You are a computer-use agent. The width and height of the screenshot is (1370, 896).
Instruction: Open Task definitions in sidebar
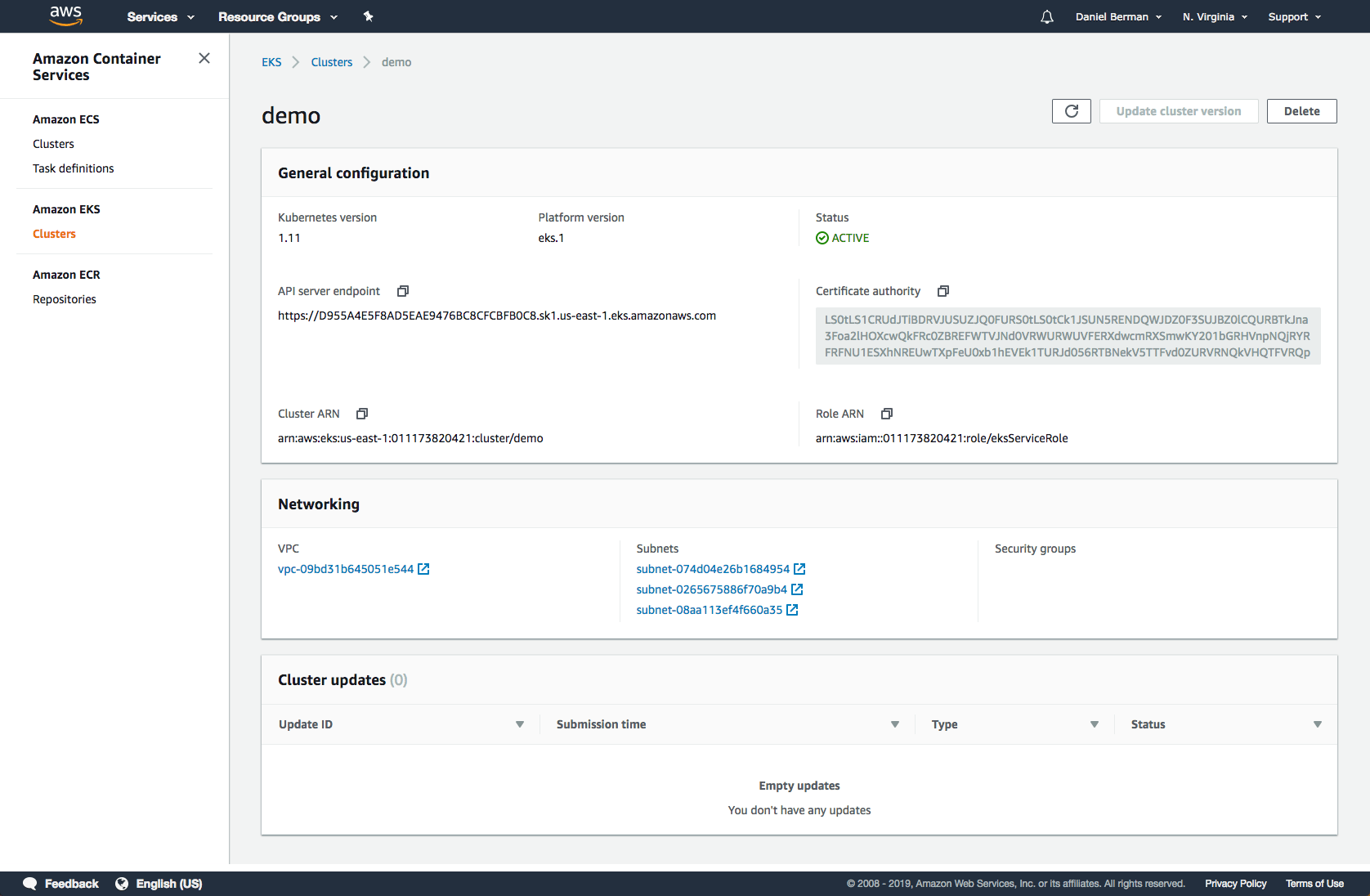(74, 168)
